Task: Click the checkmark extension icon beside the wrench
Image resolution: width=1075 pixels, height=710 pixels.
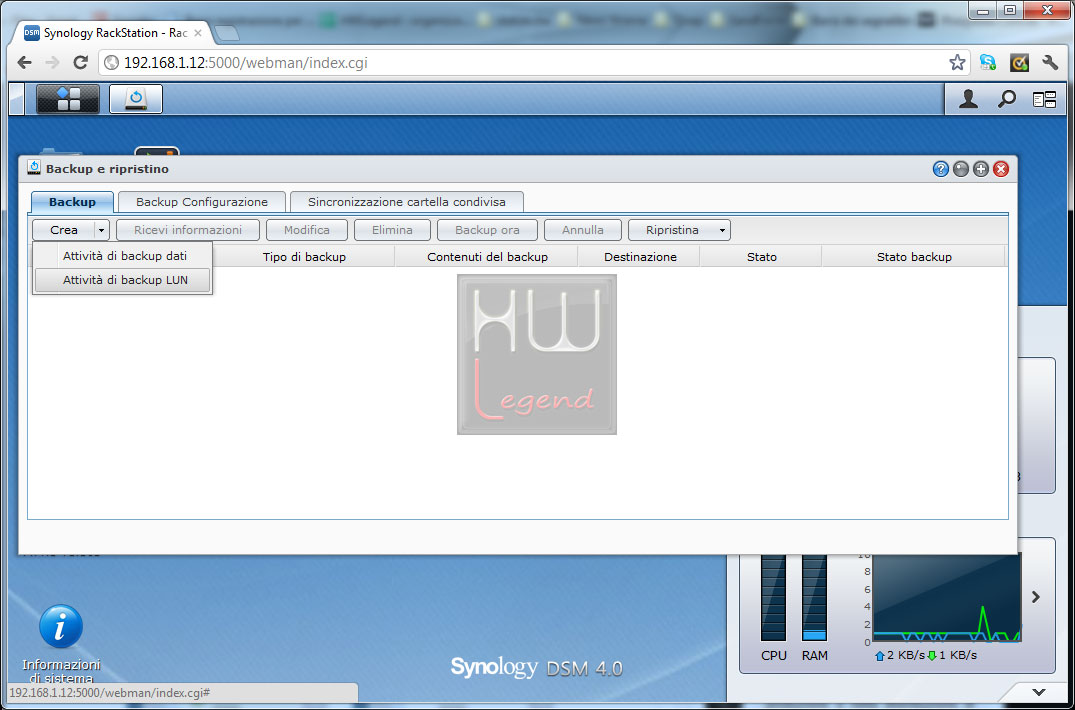Action: tap(1019, 63)
